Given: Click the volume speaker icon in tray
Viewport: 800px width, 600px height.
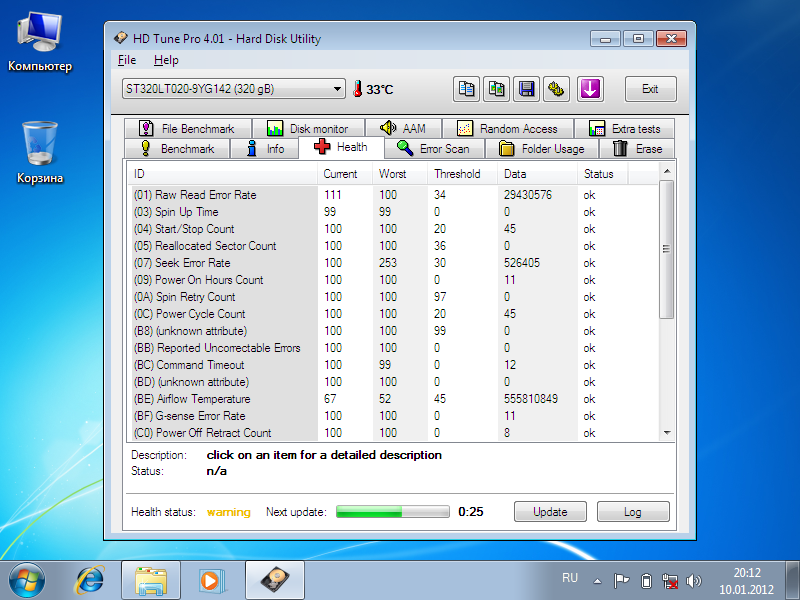Looking at the screenshot, I should point(695,580).
